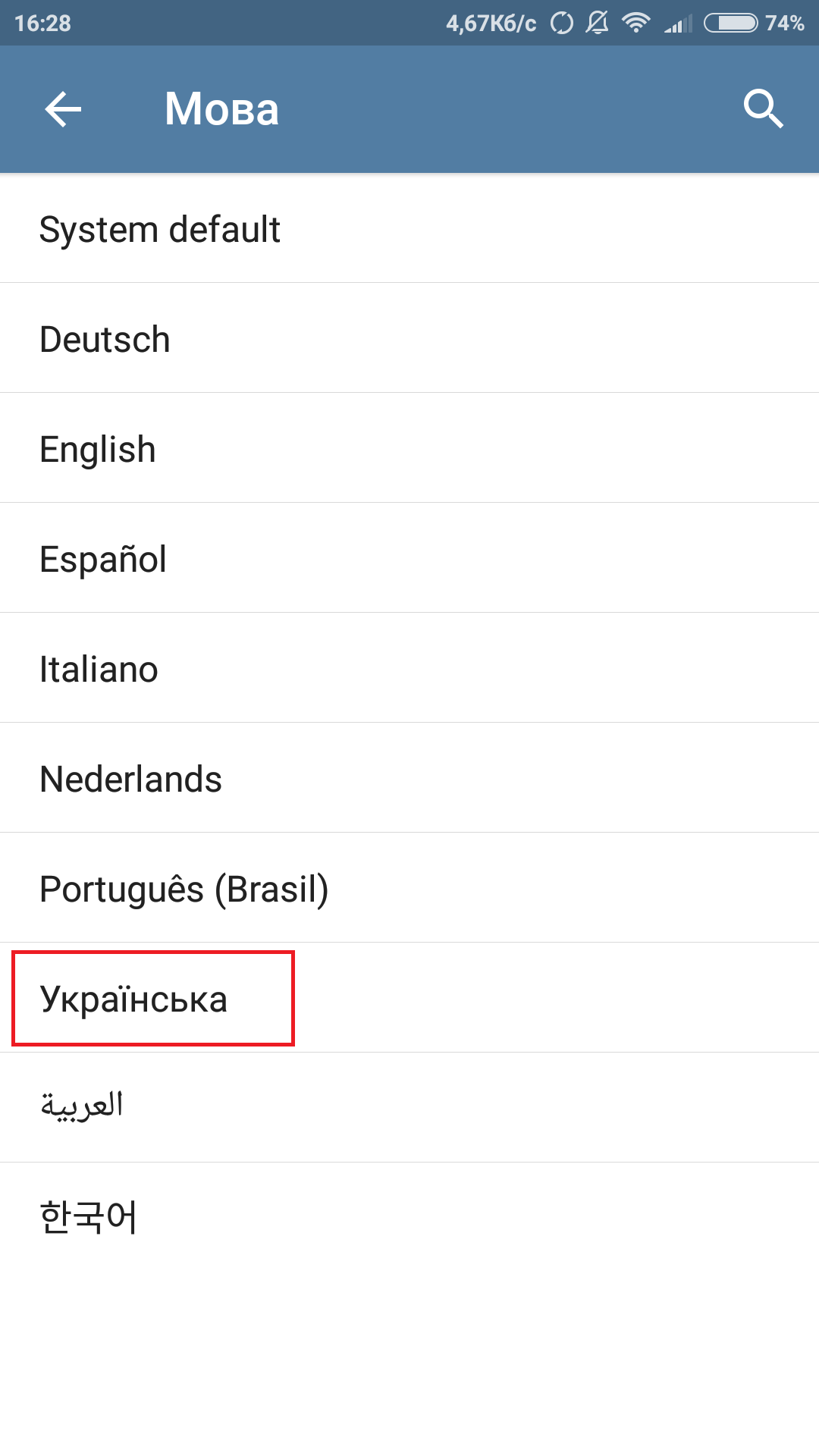Tap the cellular signal bars icon

pos(678,24)
